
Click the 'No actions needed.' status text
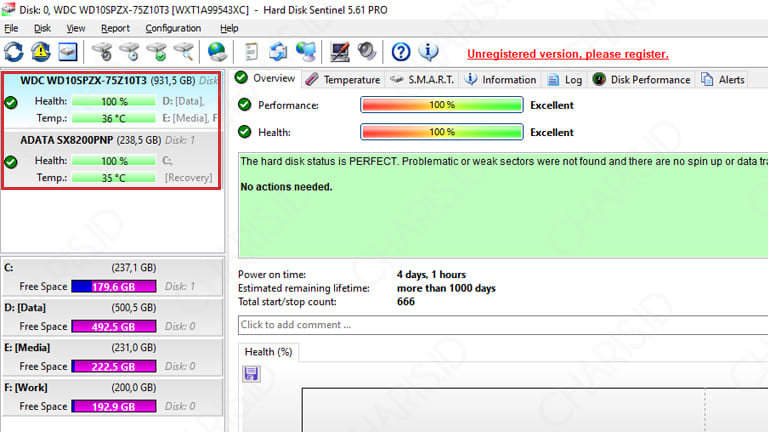(286, 187)
